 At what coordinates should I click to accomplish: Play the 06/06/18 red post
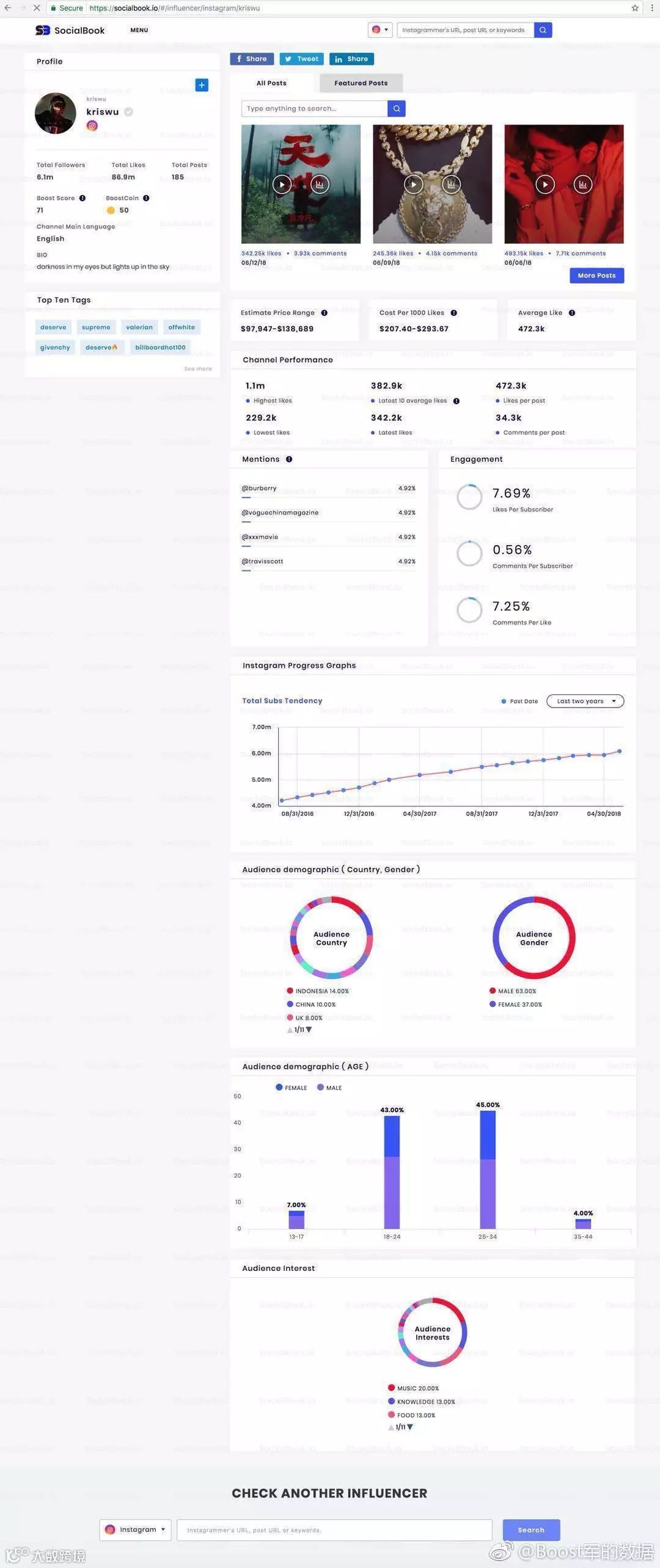pyautogui.click(x=545, y=184)
